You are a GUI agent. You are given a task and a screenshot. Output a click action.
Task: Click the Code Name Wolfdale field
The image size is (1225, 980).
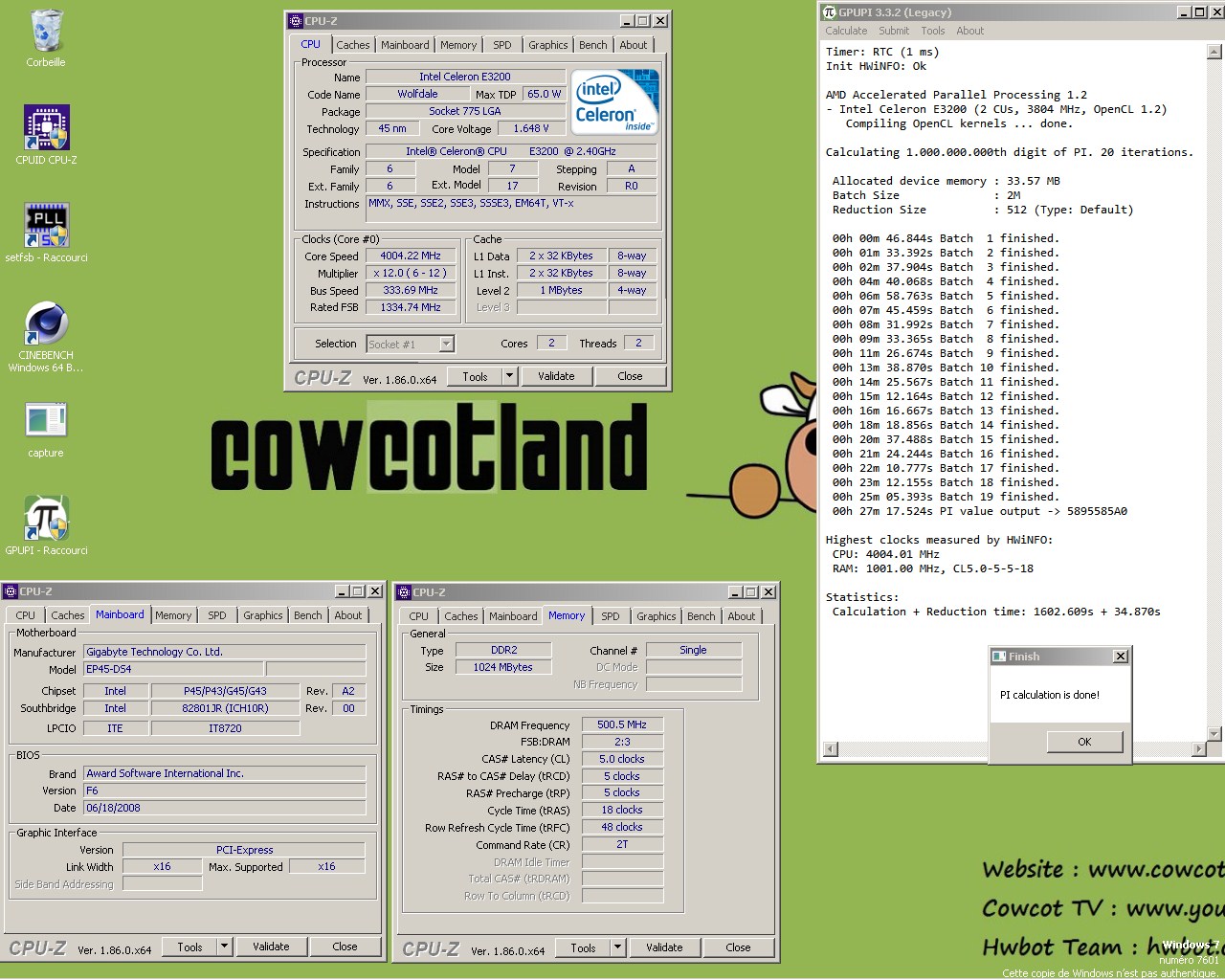point(418,94)
